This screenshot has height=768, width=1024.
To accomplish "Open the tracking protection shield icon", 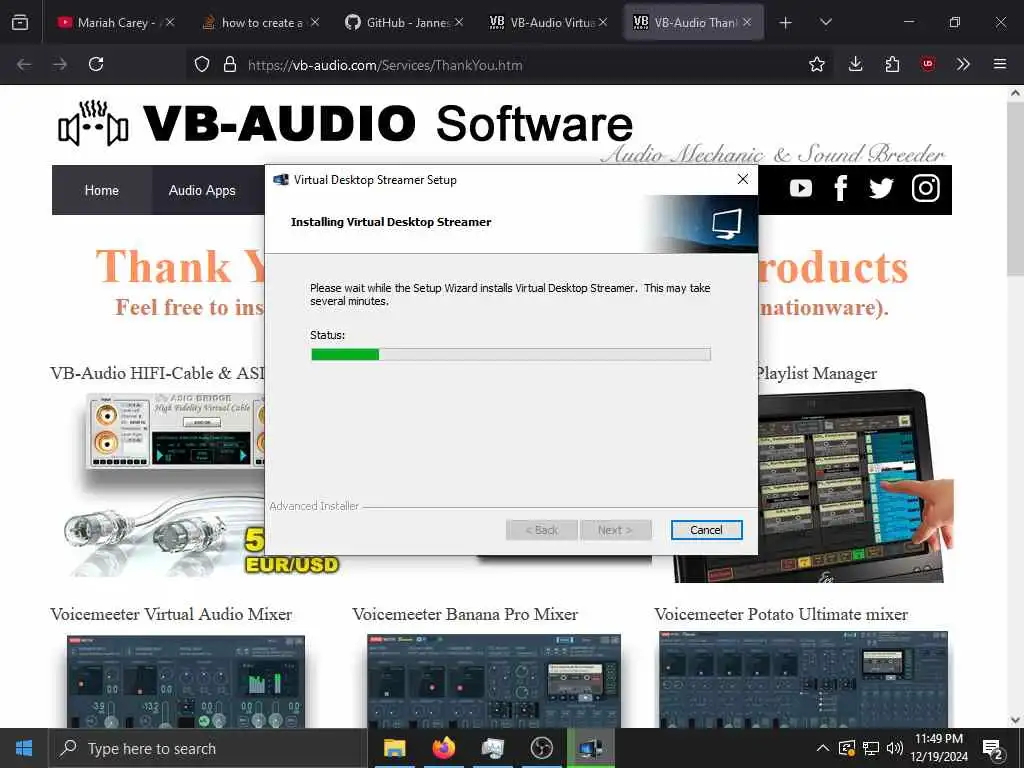I will tap(202, 65).
